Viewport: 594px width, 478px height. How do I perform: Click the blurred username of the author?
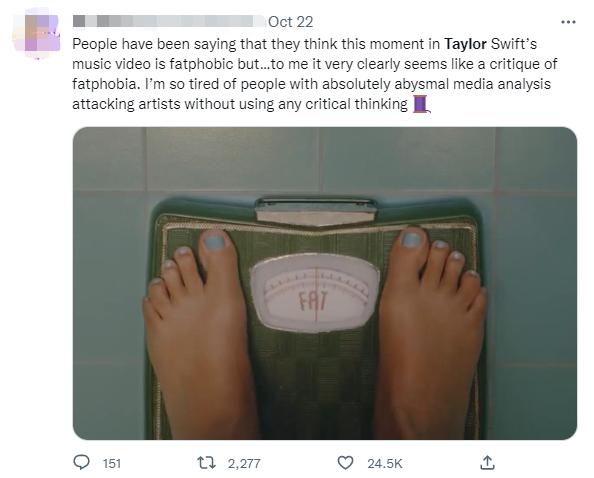pyautogui.click(x=169, y=21)
